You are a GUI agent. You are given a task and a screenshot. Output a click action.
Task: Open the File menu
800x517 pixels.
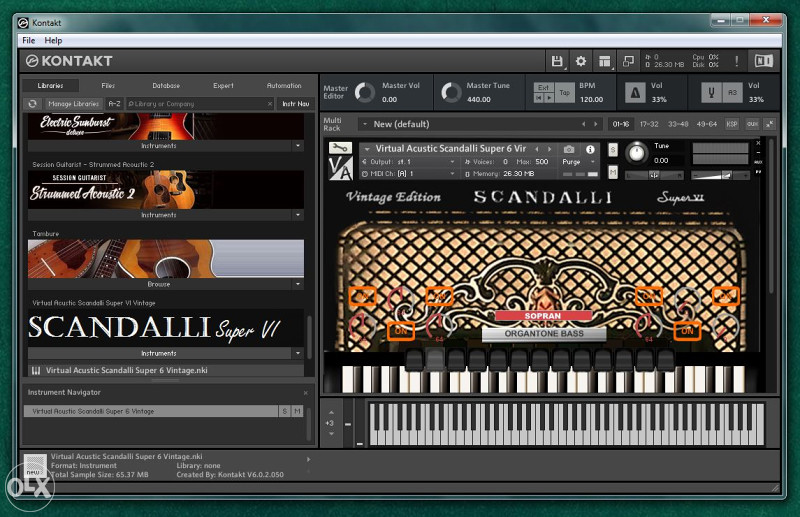coord(29,40)
